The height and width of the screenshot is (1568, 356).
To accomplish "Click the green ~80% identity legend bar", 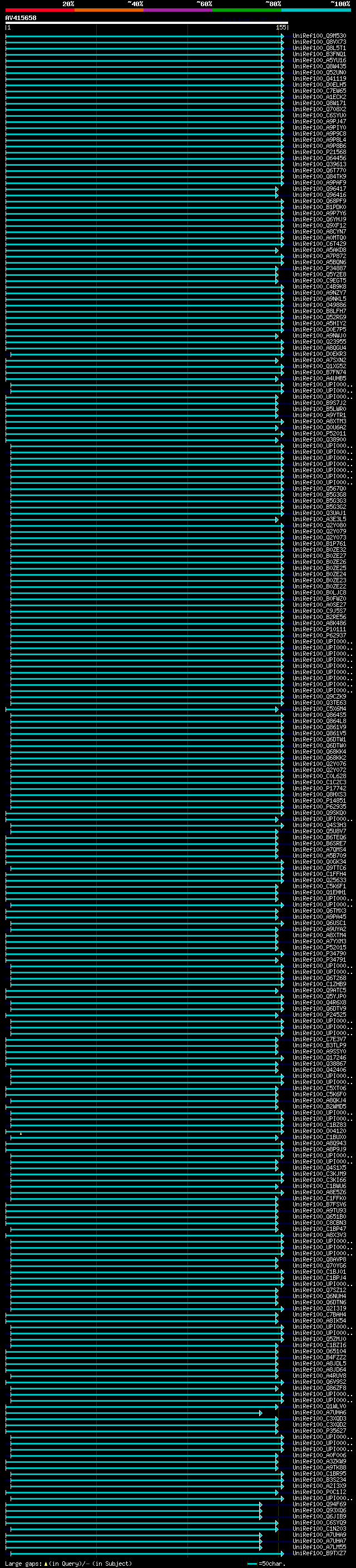I will click(247, 10).
